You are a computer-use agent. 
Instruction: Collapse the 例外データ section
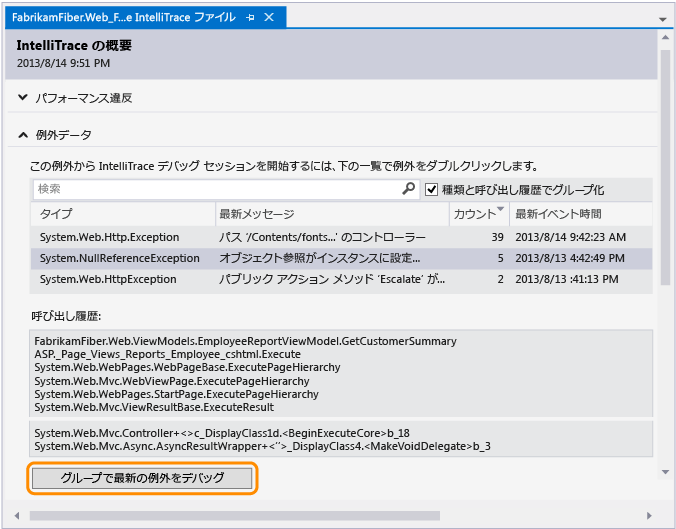click(x=23, y=135)
